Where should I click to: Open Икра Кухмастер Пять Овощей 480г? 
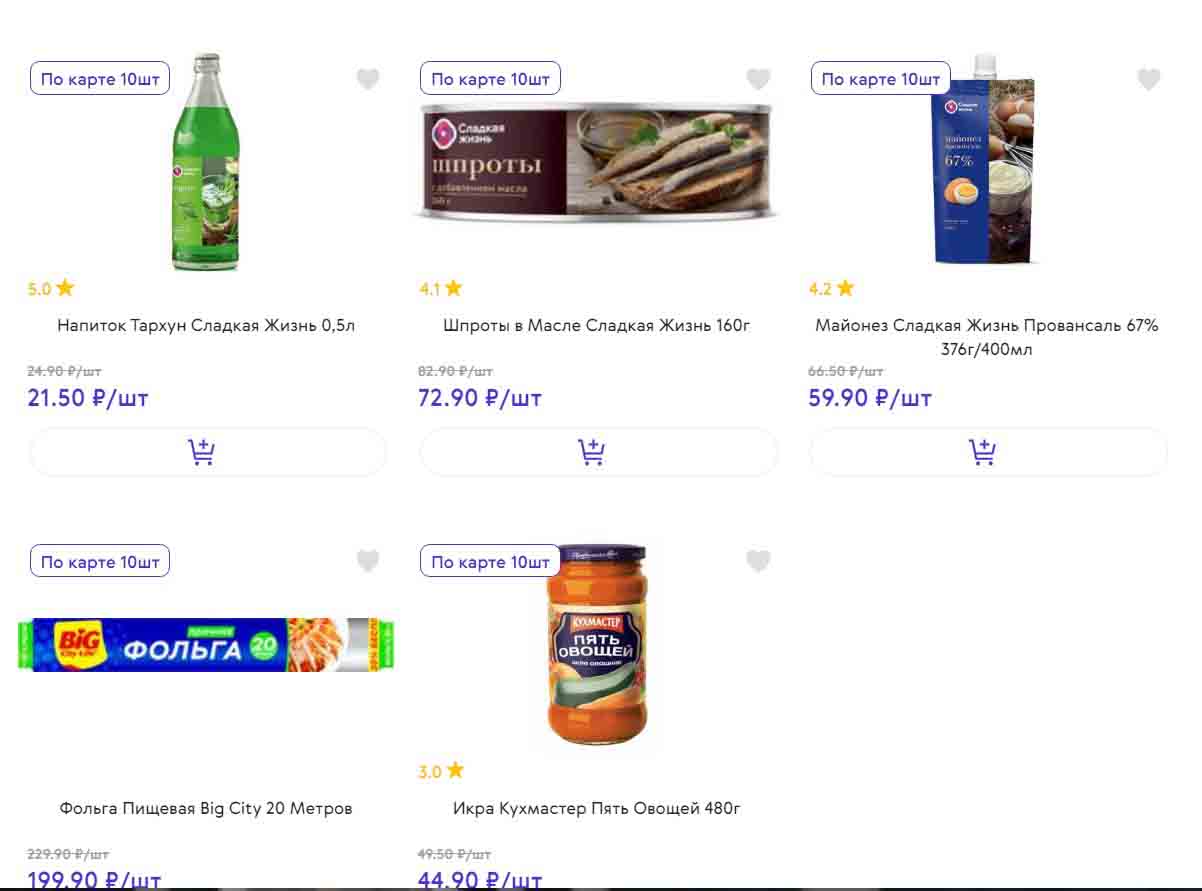coord(597,808)
